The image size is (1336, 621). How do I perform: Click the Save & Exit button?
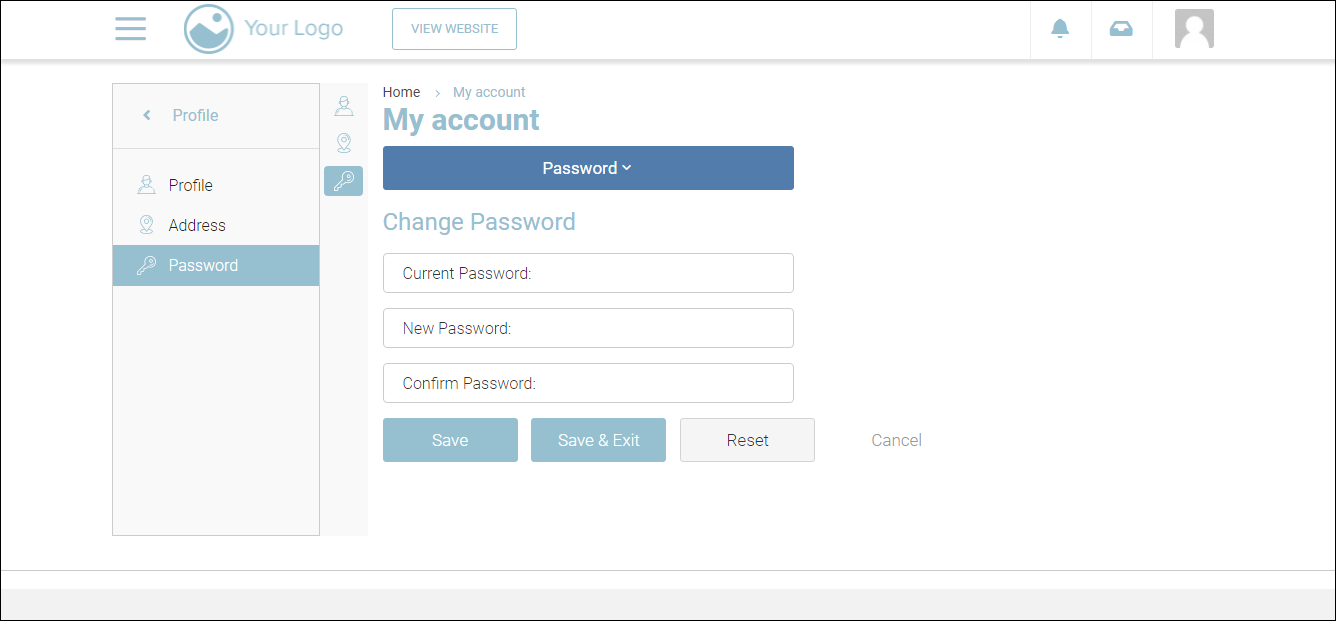pyautogui.click(x=598, y=440)
